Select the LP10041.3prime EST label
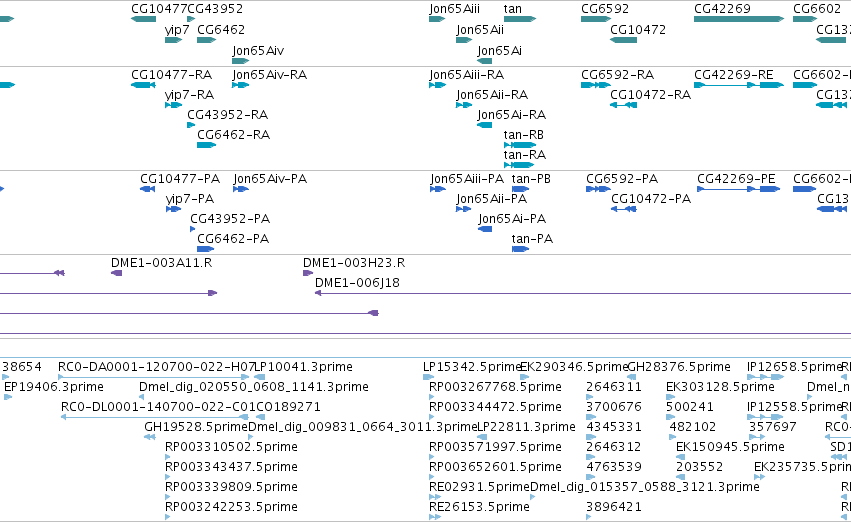This screenshot has width=851, height=522. (x=303, y=367)
